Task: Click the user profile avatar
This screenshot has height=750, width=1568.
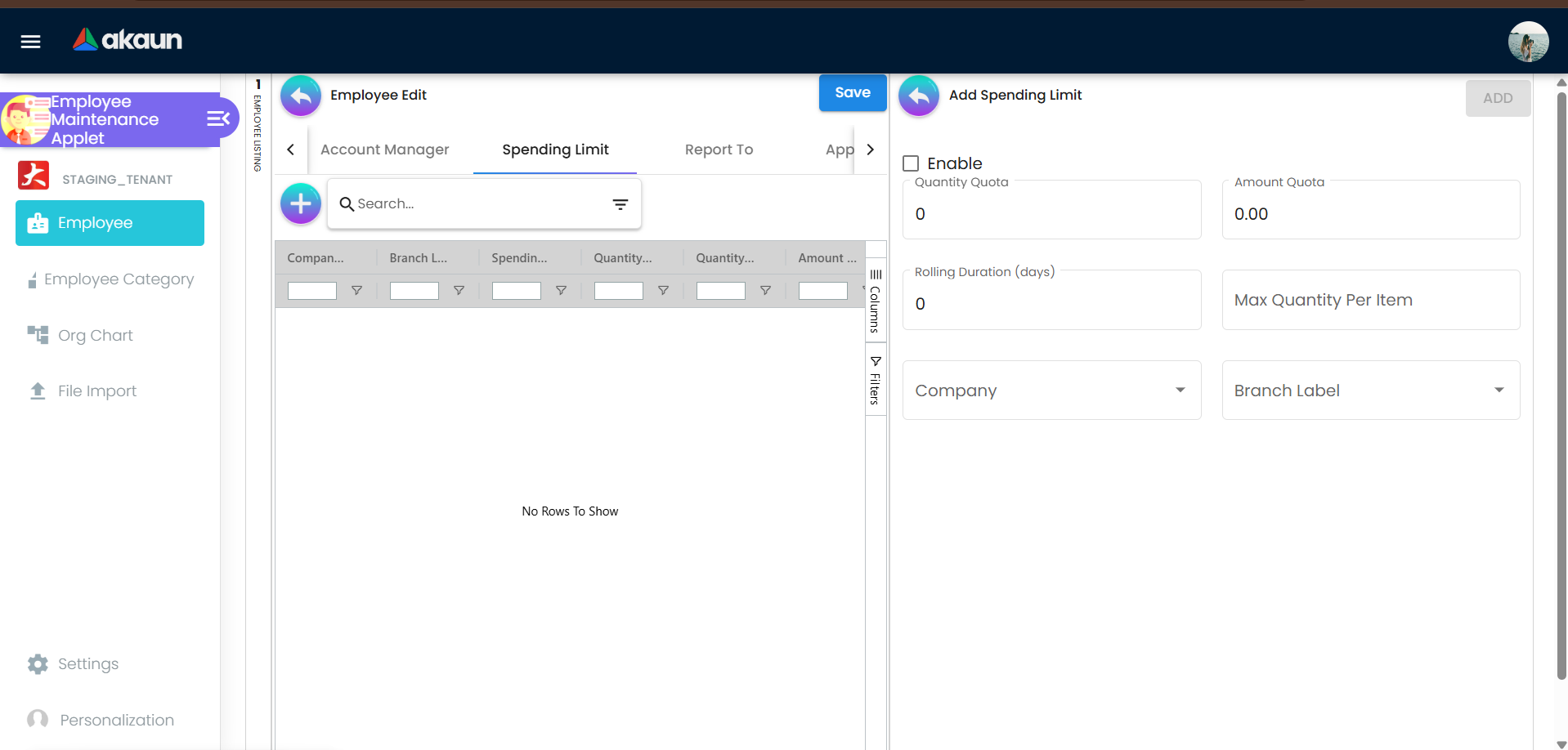Action: coord(1527,42)
